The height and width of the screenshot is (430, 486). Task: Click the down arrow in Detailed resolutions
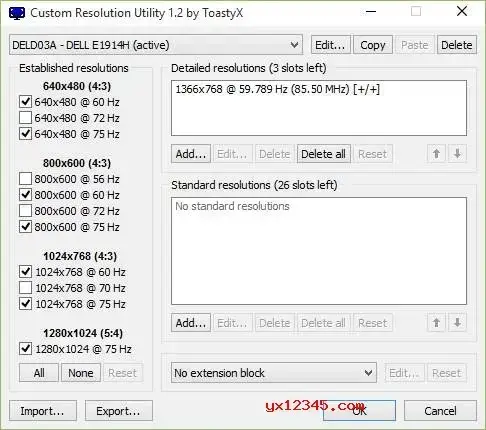(457, 154)
